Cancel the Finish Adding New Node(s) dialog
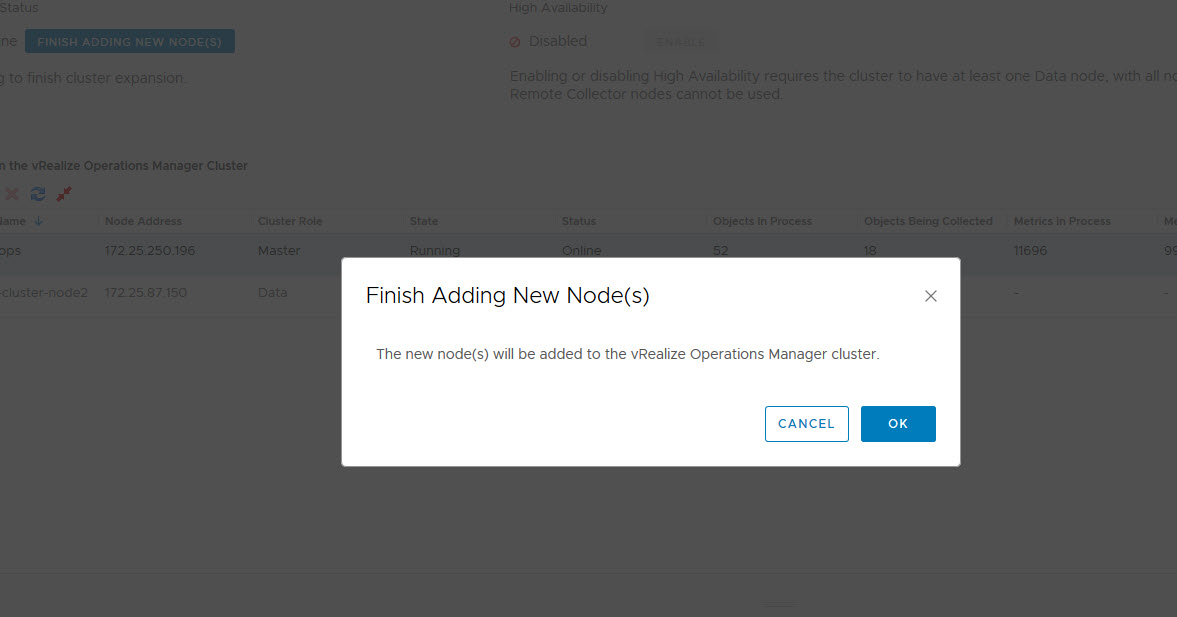The width and height of the screenshot is (1177, 617). tap(806, 424)
